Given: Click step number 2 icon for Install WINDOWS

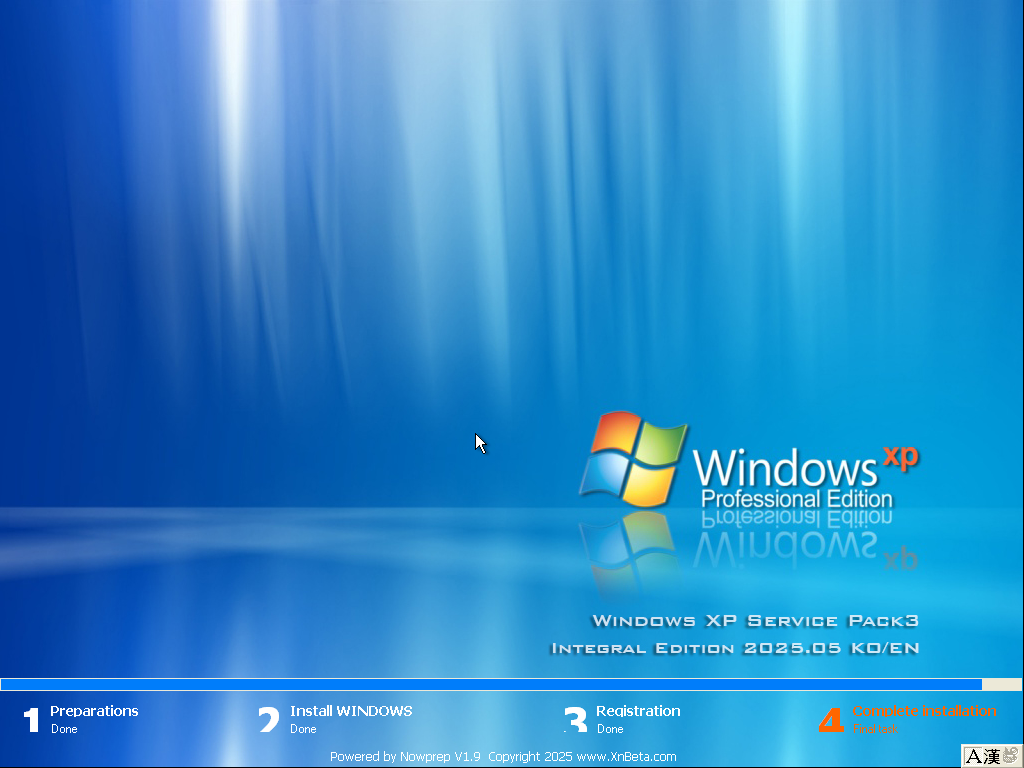Looking at the screenshot, I should click(x=268, y=720).
